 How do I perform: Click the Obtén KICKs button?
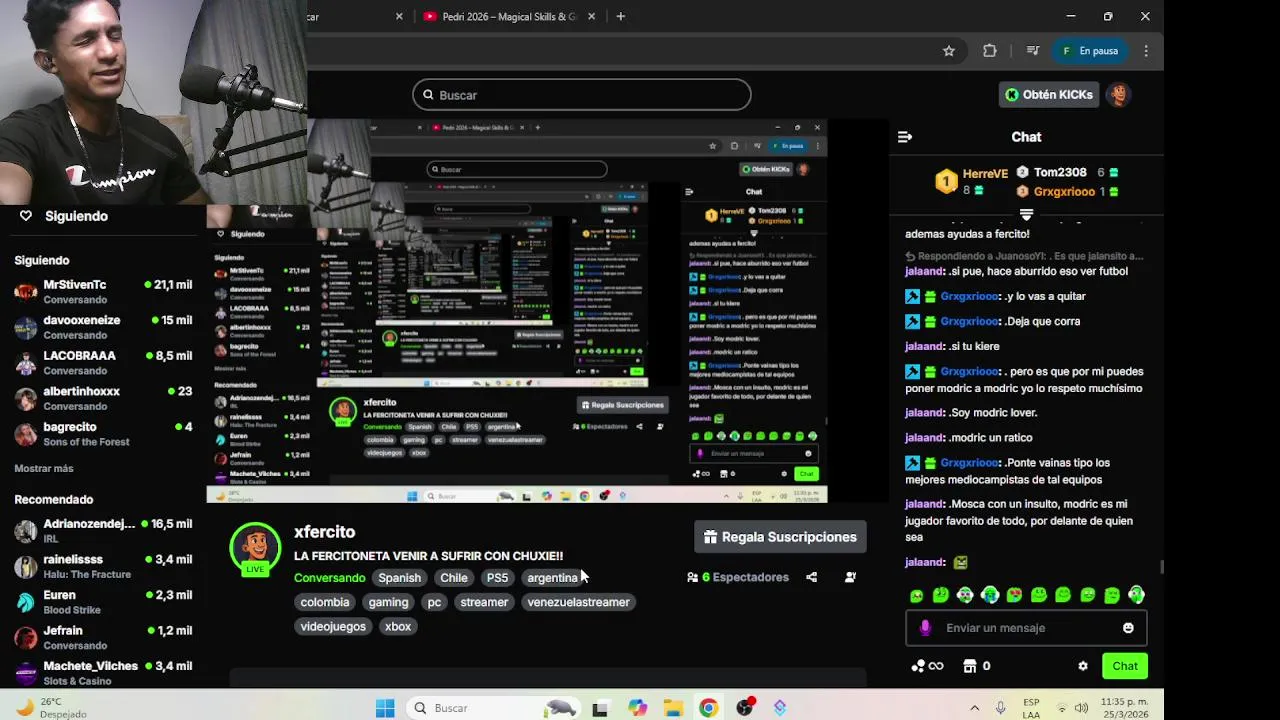click(x=1049, y=95)
